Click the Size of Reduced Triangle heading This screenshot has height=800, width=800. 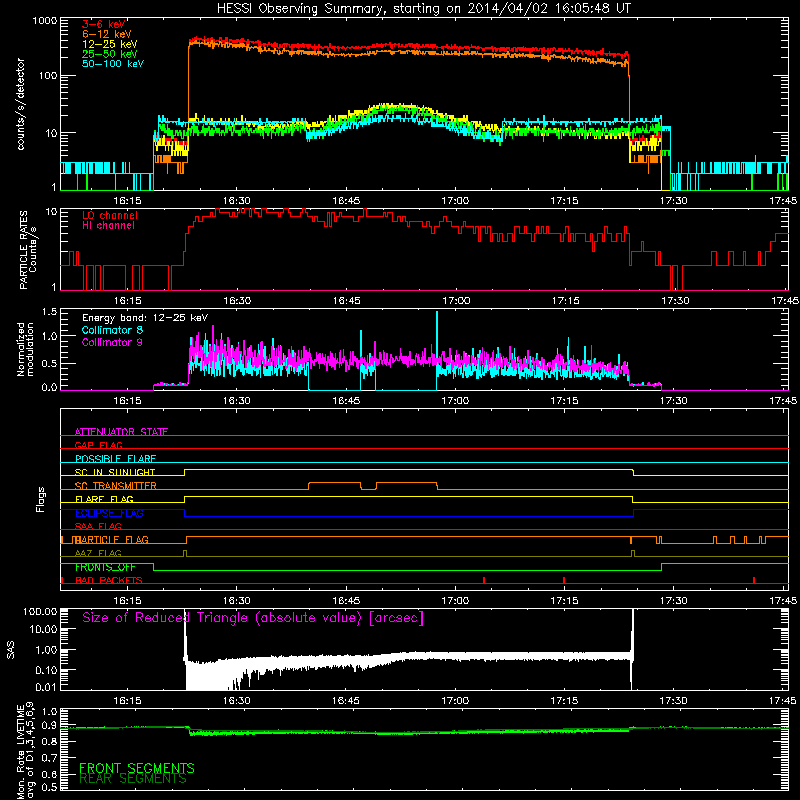click(253, 618)
